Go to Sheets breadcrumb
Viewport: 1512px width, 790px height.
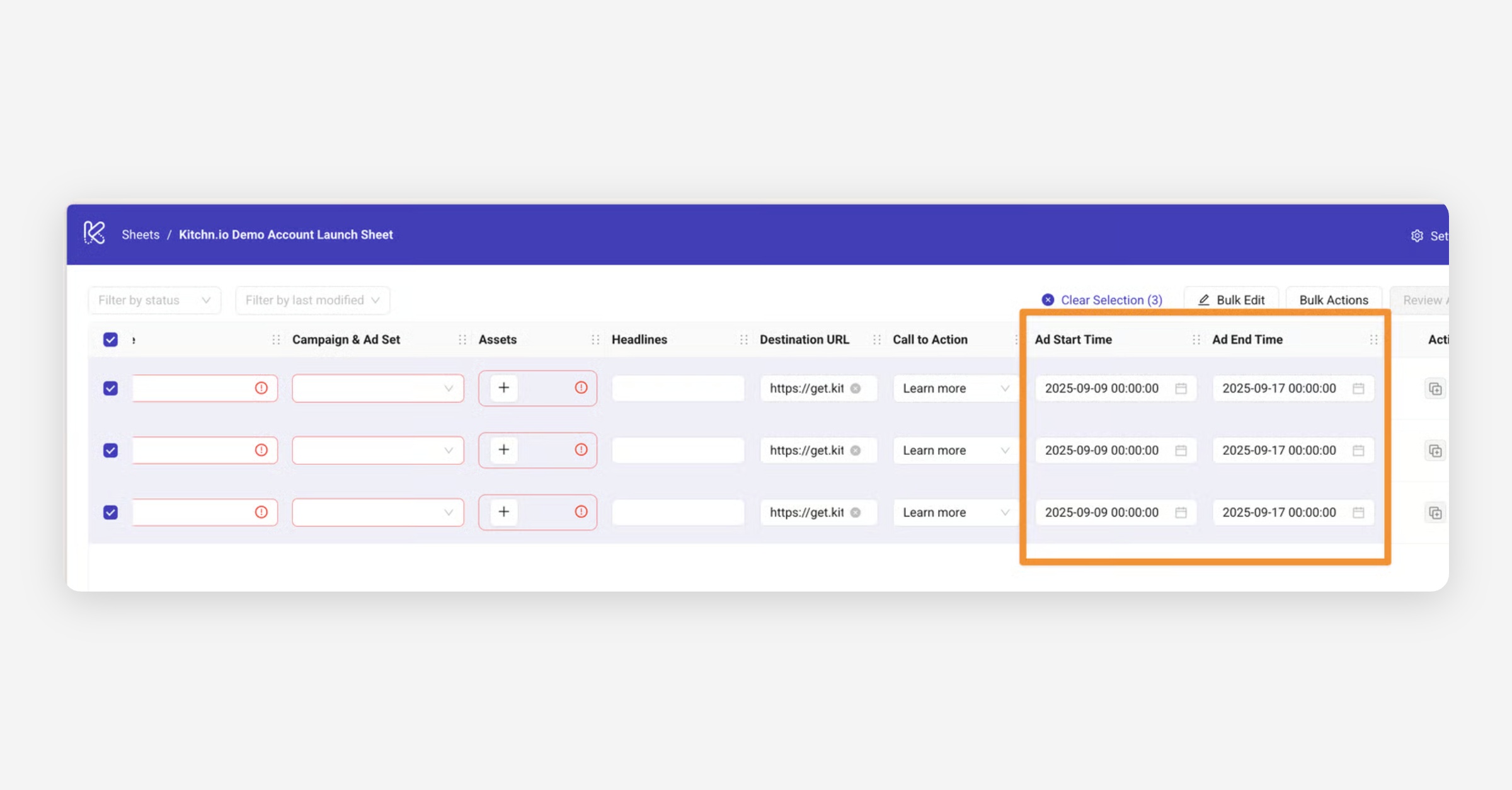(x=140, y=234)
